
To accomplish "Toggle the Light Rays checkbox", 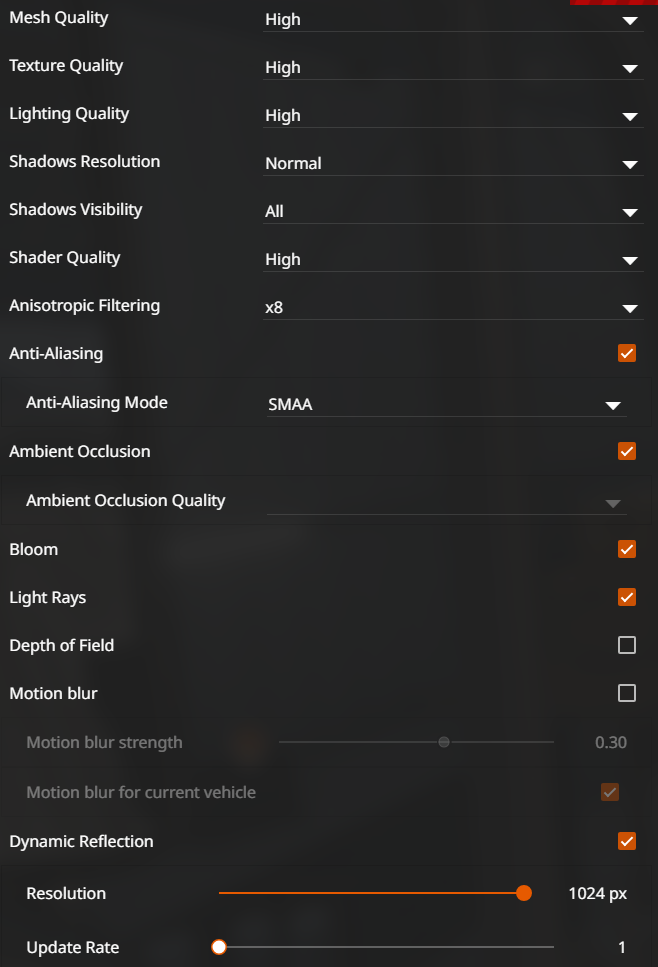I will pos(627,597).
